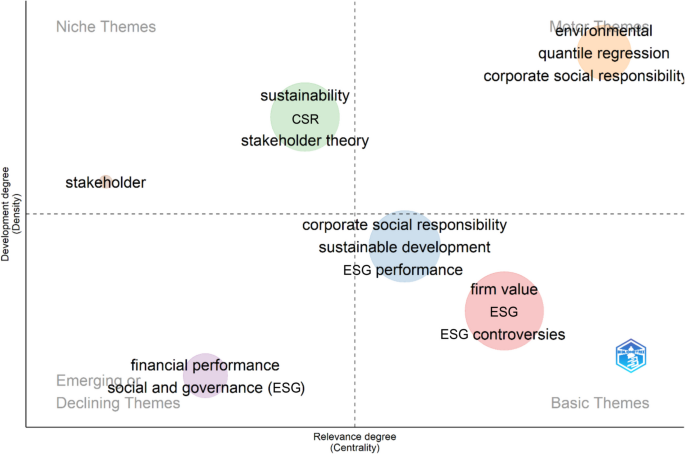Click the Development degree (Density) axis title

tap(10, 214)
